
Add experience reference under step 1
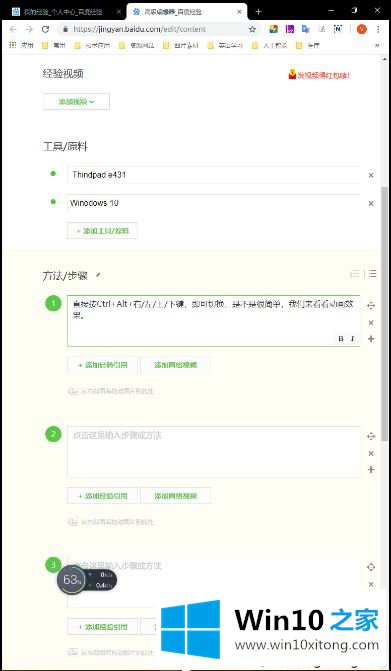pos(102,365)
